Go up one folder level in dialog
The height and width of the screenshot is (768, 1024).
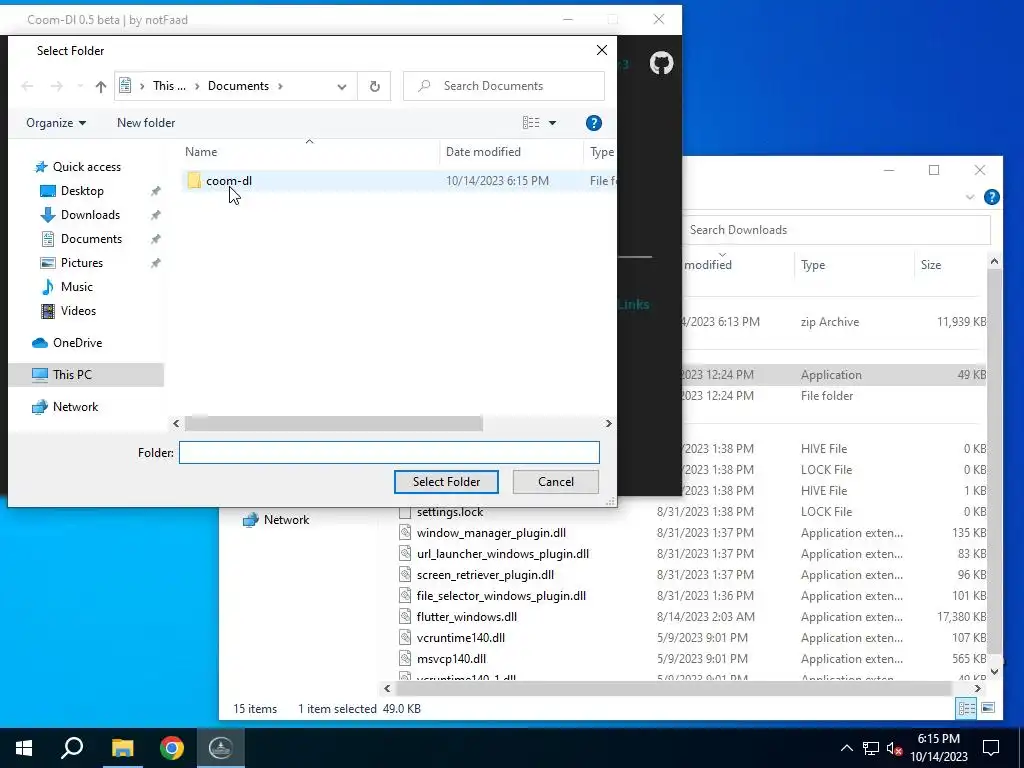[101, 86]
